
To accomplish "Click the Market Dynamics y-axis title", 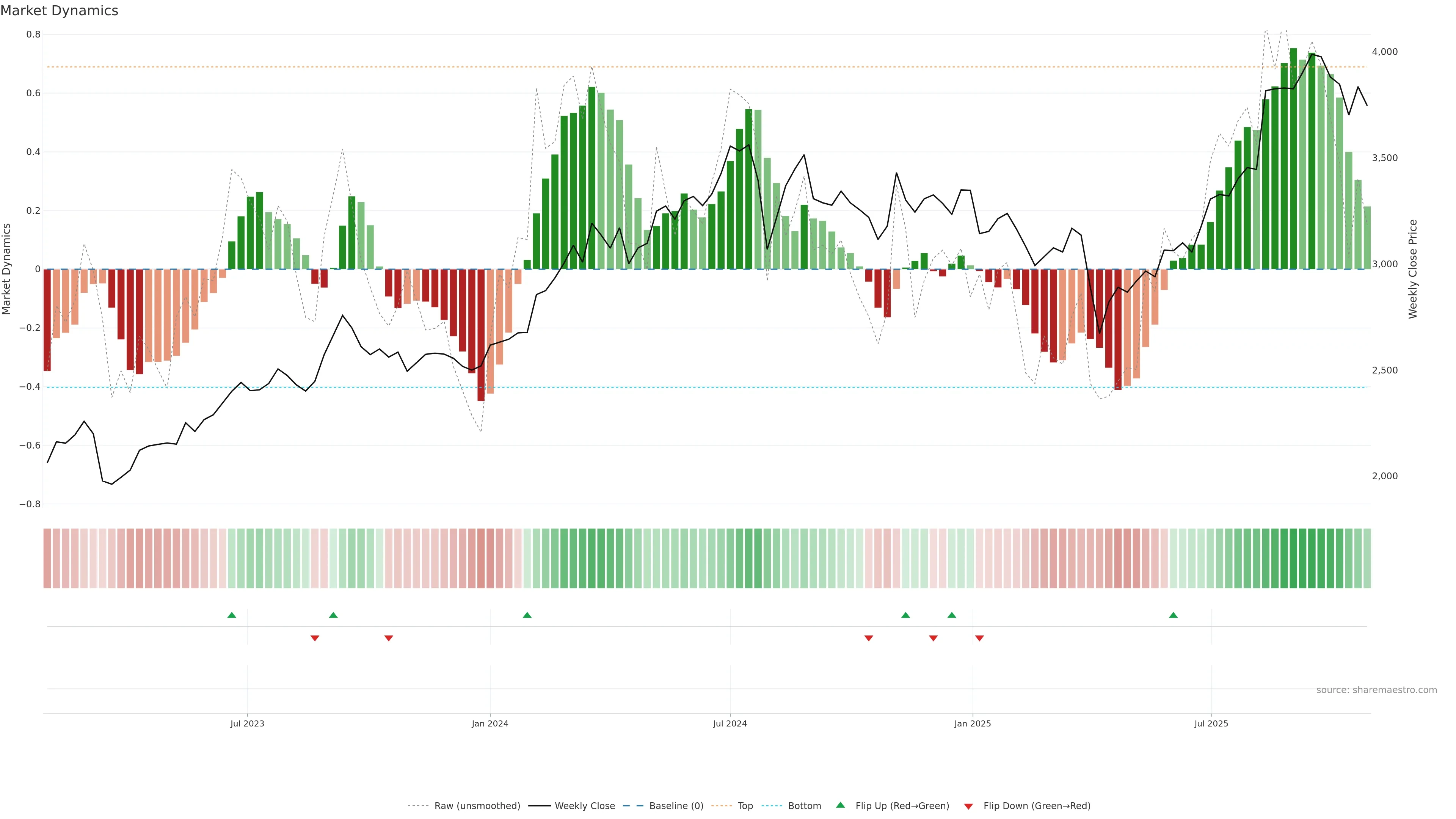I will click(7, 269).
